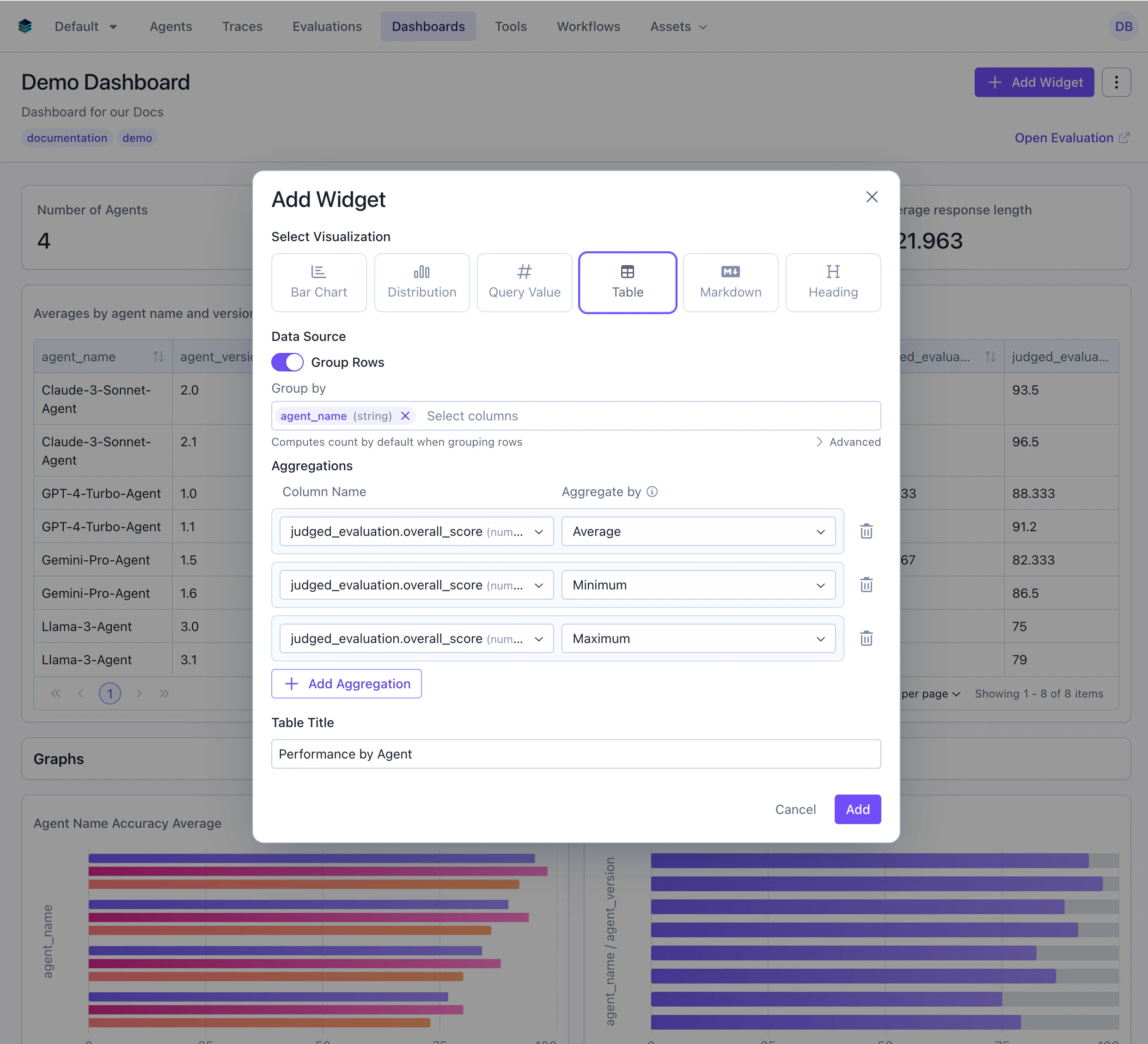Open the Default workspace dropdown
This screenshot has width=1148, height=1044.
(x=86, y=26)
